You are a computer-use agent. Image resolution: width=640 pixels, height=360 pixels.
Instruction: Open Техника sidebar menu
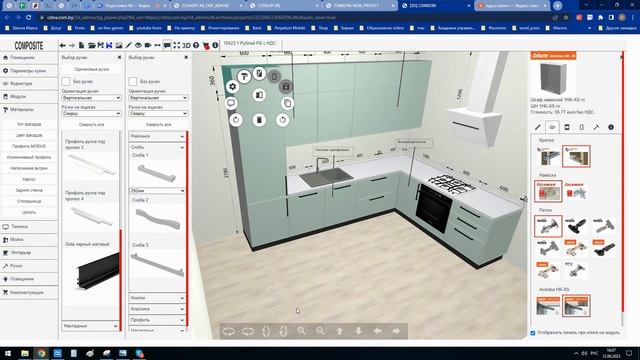(x=29, y=227)
